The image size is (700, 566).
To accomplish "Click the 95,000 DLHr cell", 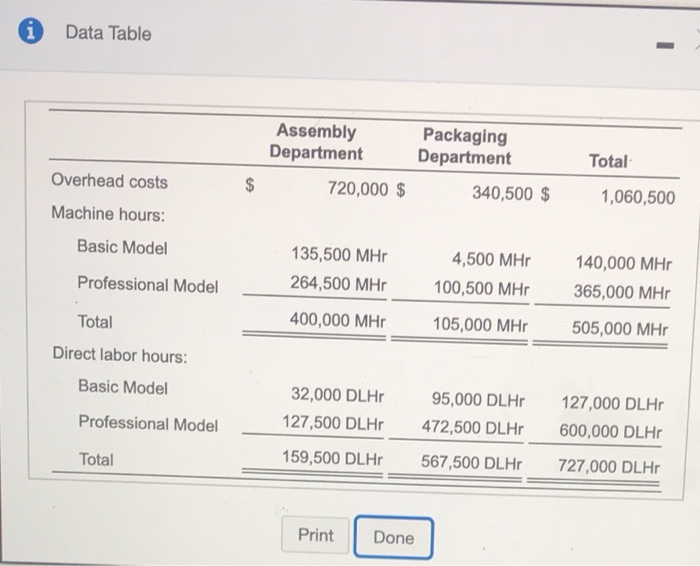I will 478,400.
